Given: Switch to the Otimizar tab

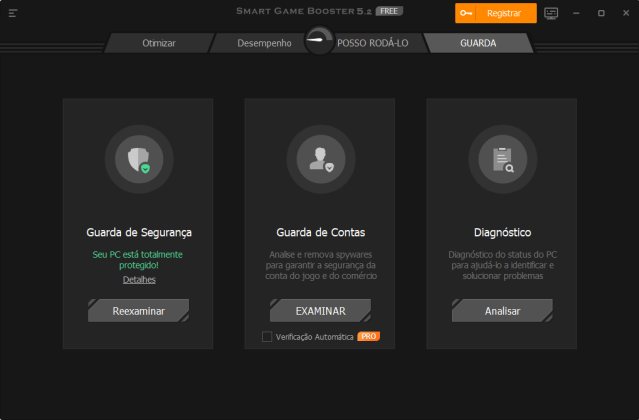Looking at the screenshot, I should (x=159, y=43).
